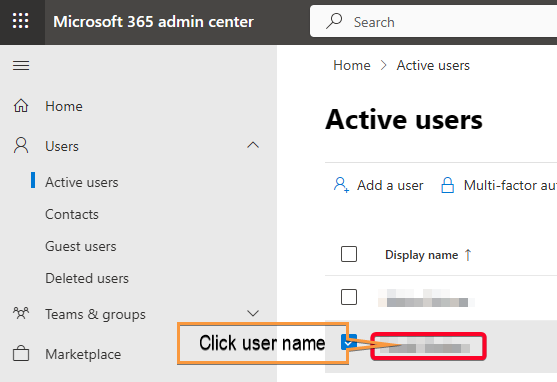Open Deleted users in the sidebar

87,278
